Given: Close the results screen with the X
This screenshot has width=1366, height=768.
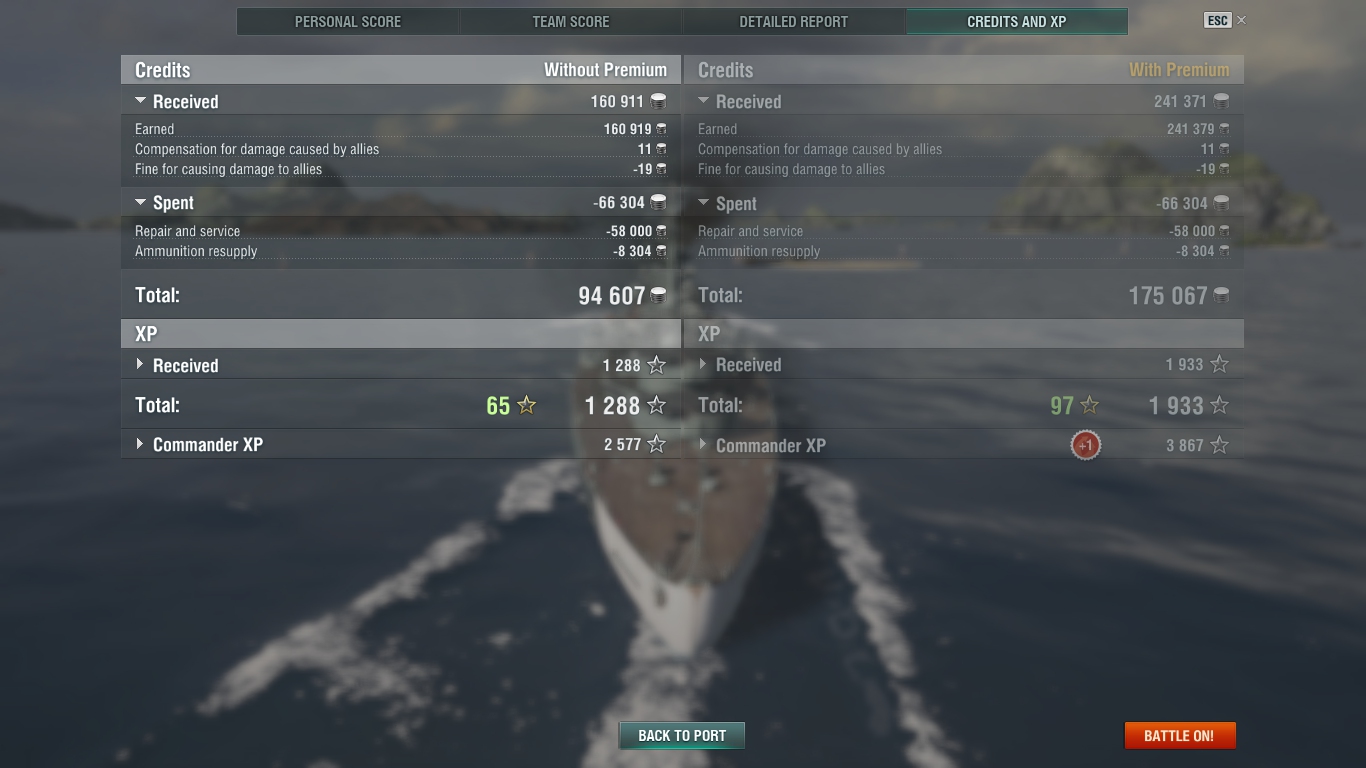Looking at the screenshot, I should pyautogui.click(x=1241, y=20).
